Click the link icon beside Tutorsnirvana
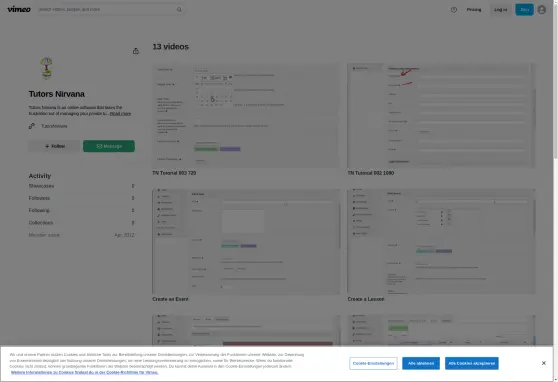The width and height of the screenshot is (558, 382). click(32, 126)
